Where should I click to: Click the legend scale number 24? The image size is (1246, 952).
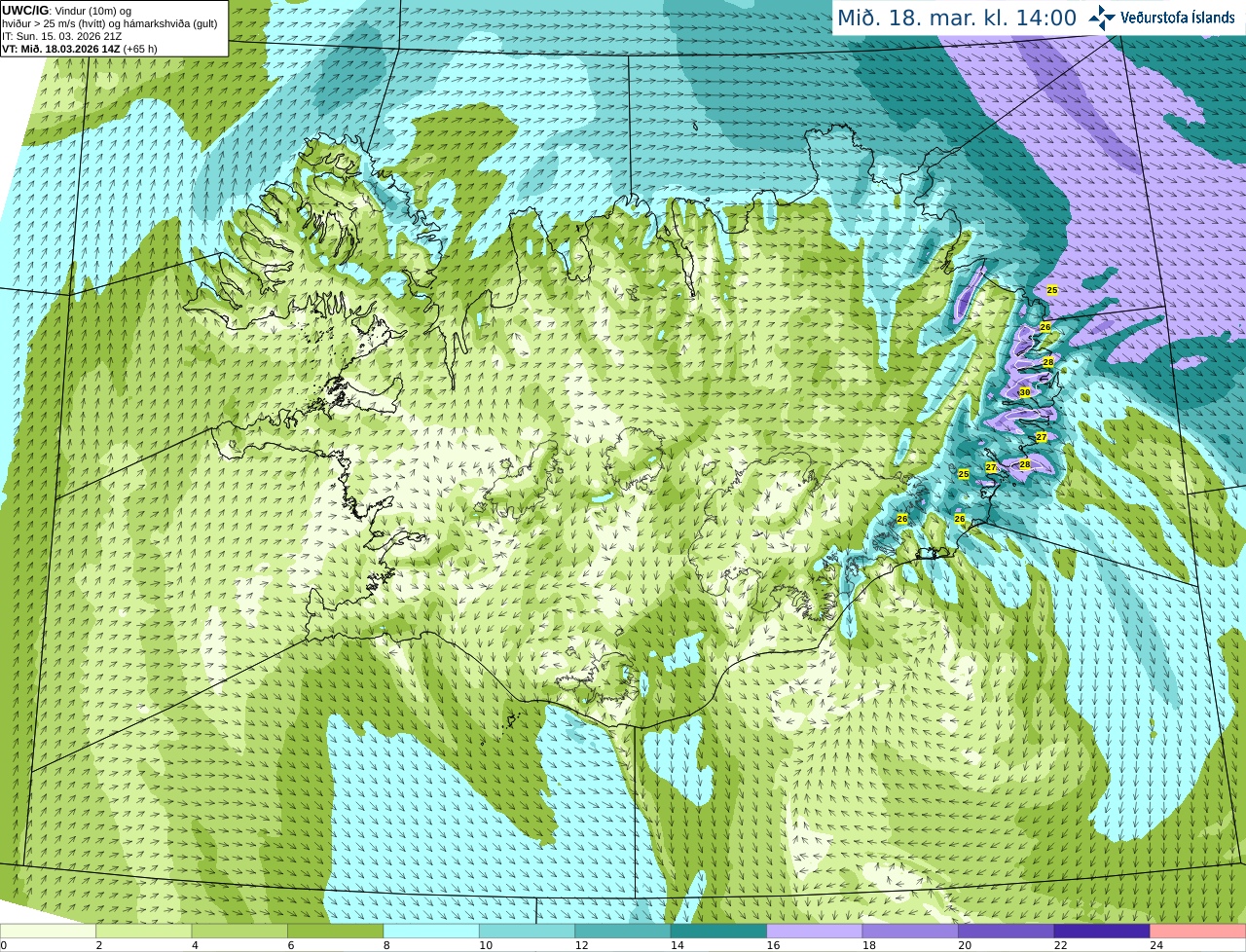[x=1156, y=945]
